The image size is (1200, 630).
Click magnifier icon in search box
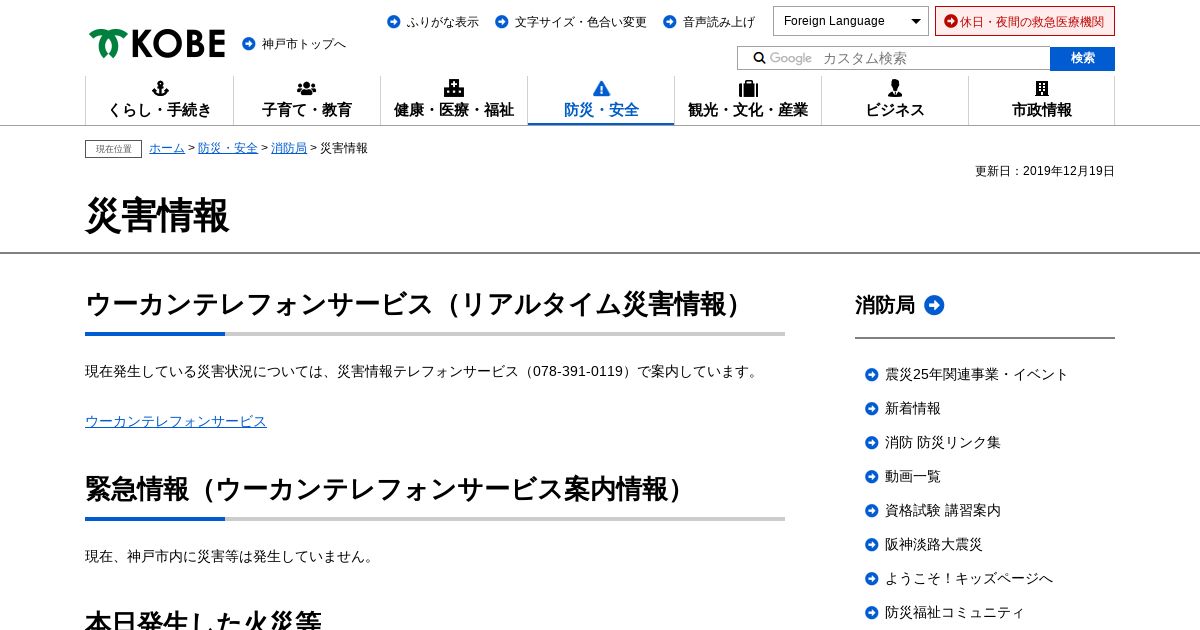point(759,58)
